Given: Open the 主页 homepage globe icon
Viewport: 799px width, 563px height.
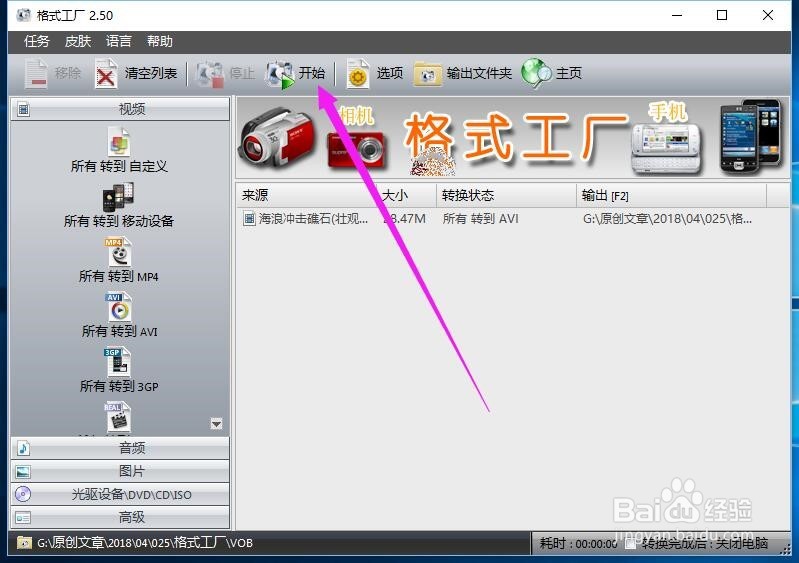Looking at the screenshot, I should 536,73.
